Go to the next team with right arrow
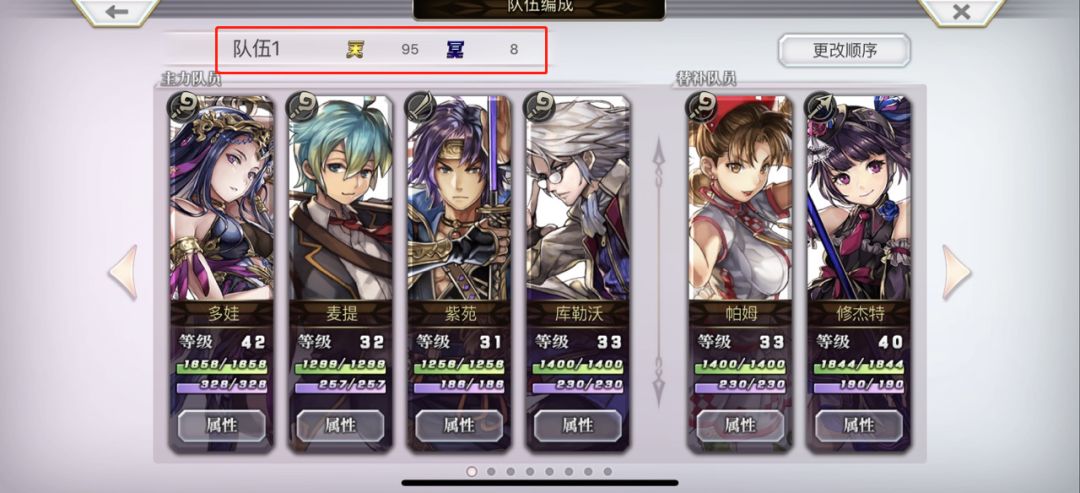 click(x=957, y=273)
